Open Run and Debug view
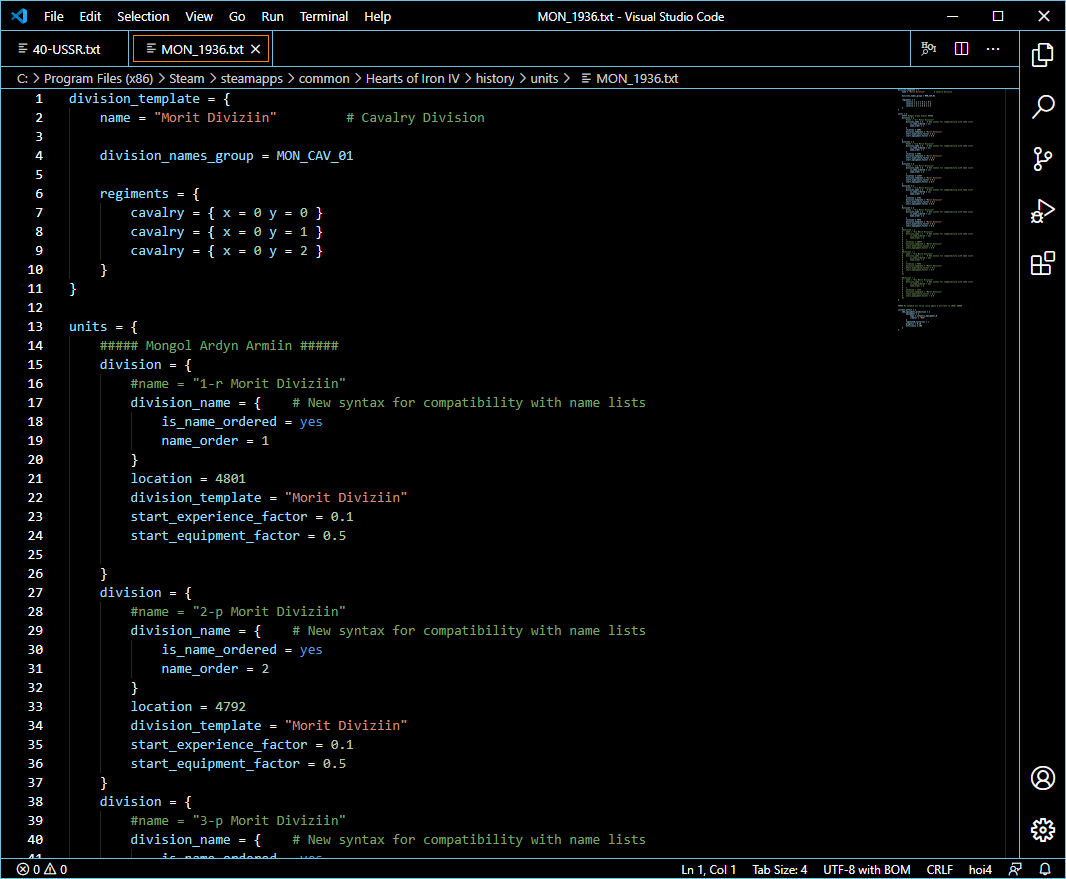Screen dimensions: 1066x879 [x=1042, y=211]
